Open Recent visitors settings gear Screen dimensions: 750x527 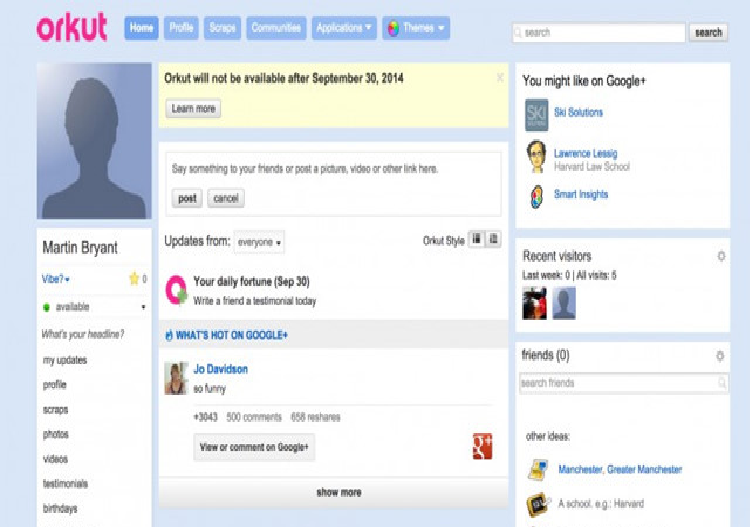(721, 257)
